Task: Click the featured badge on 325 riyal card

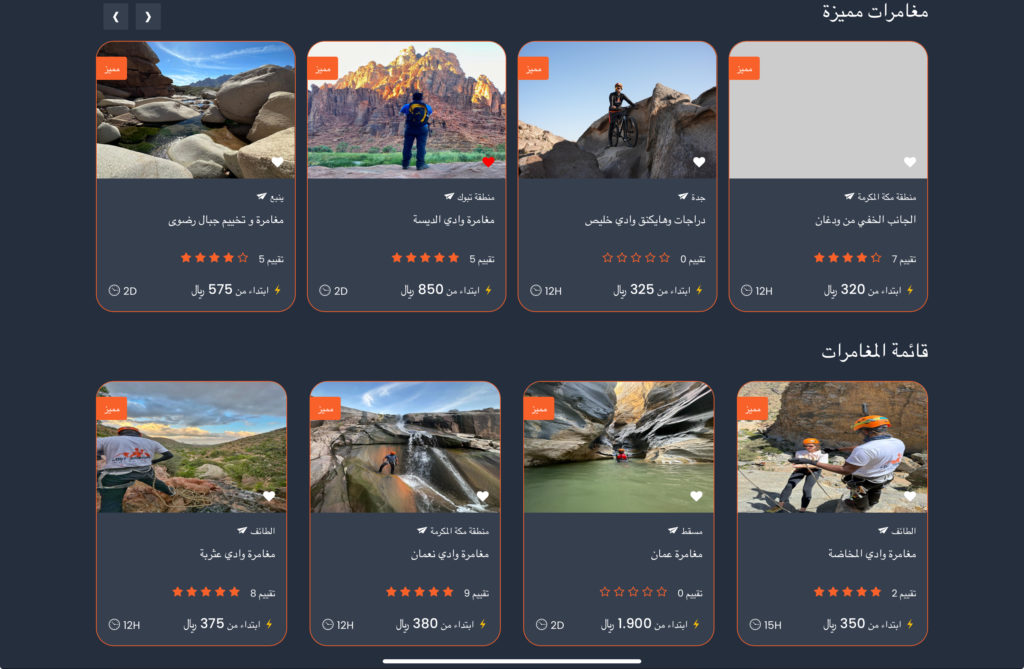Action: point(534,69)
